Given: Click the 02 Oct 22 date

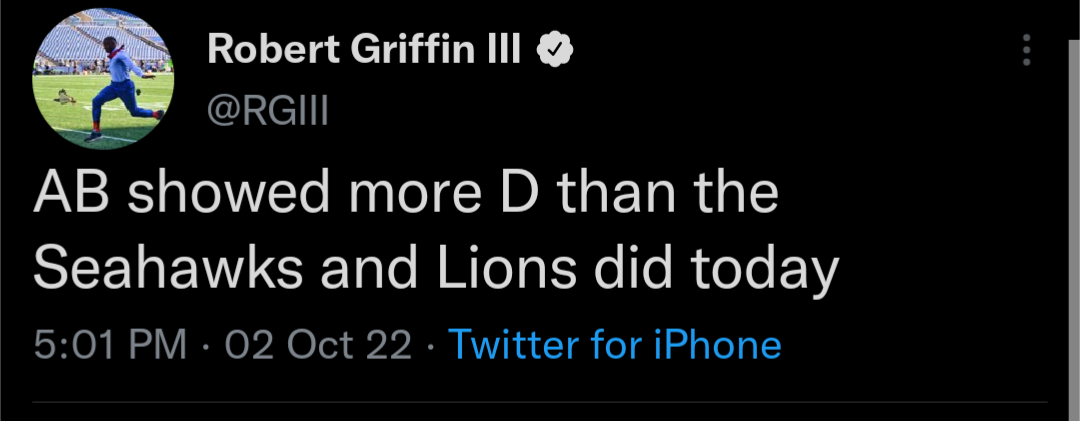Looking at the screenshot, I should click(318, 345).
